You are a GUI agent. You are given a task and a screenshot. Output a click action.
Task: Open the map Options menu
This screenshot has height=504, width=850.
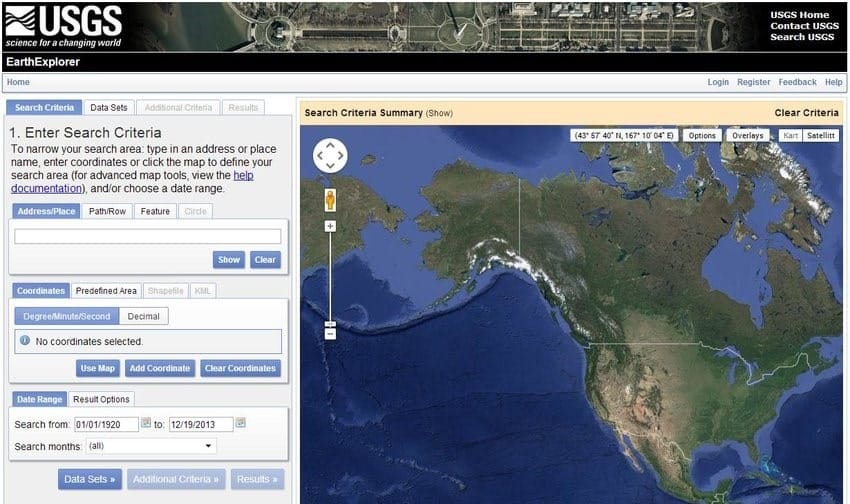(x=702, y=135)
